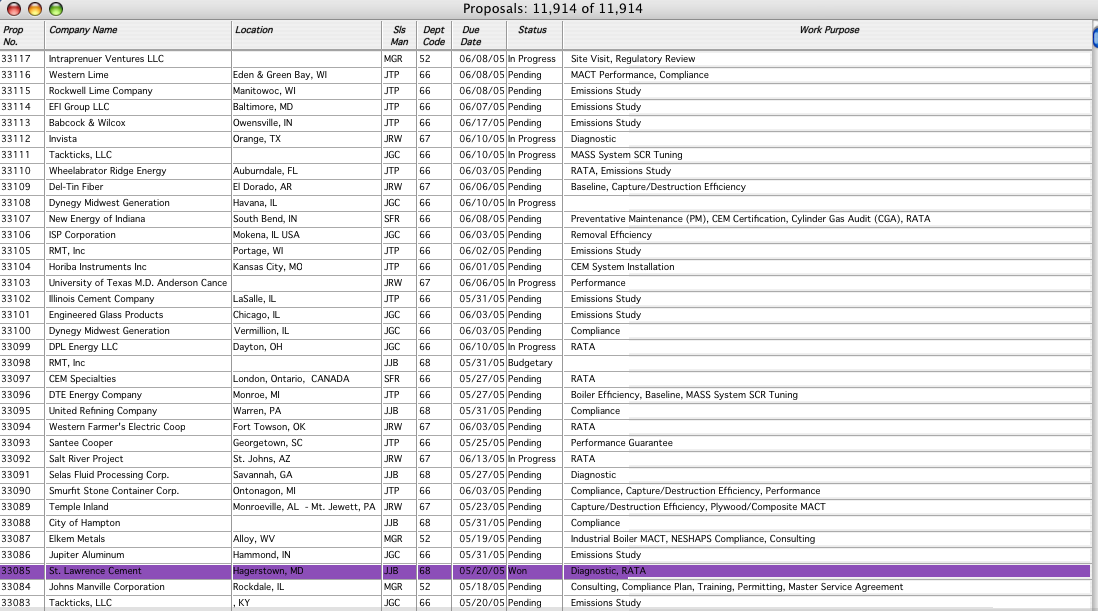Click United Refining Company
Image resolution: width=1098 pixels, height=611 pixels.
coord(103,411)
